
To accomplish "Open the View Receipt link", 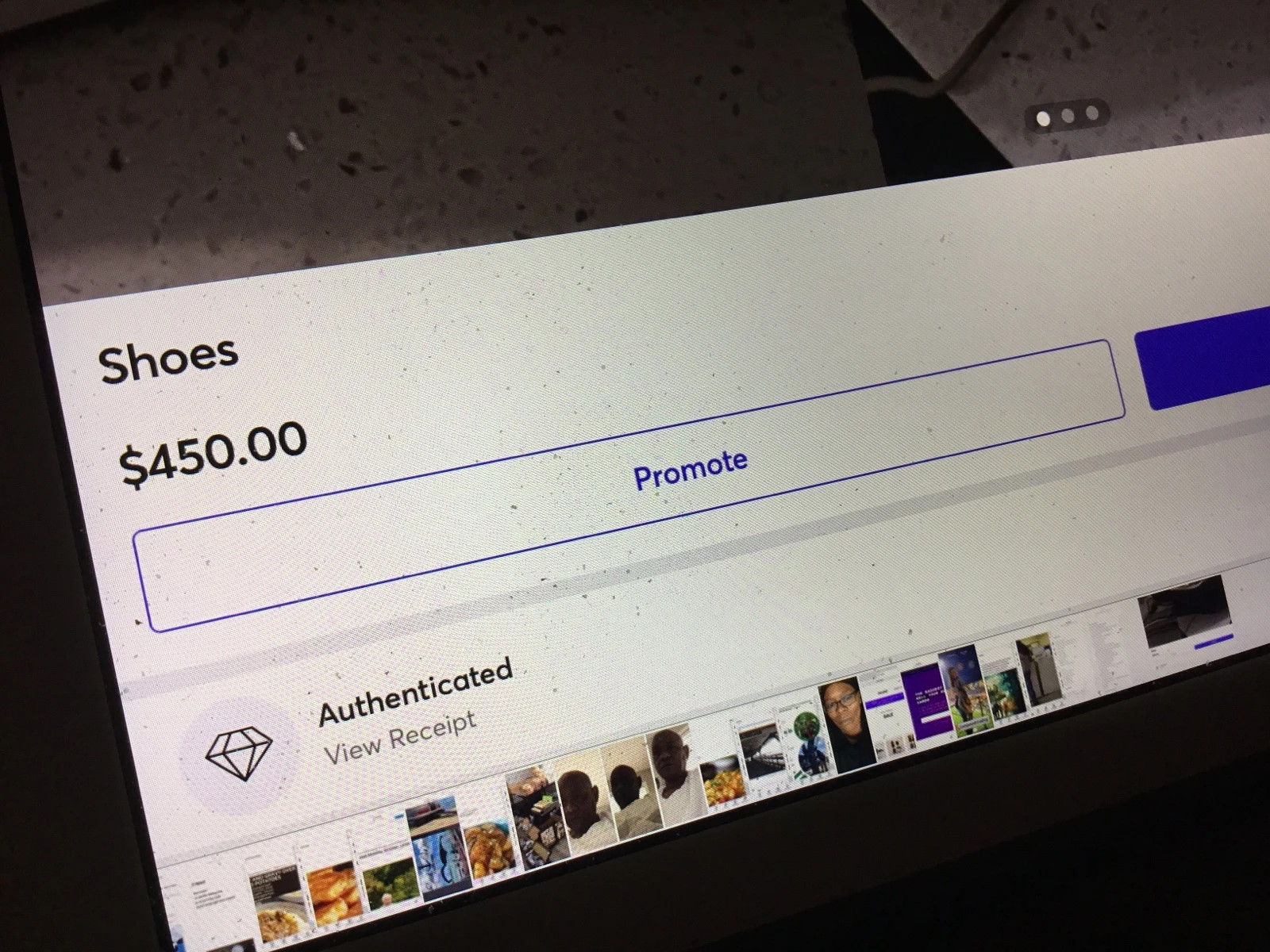I will 401,738.
